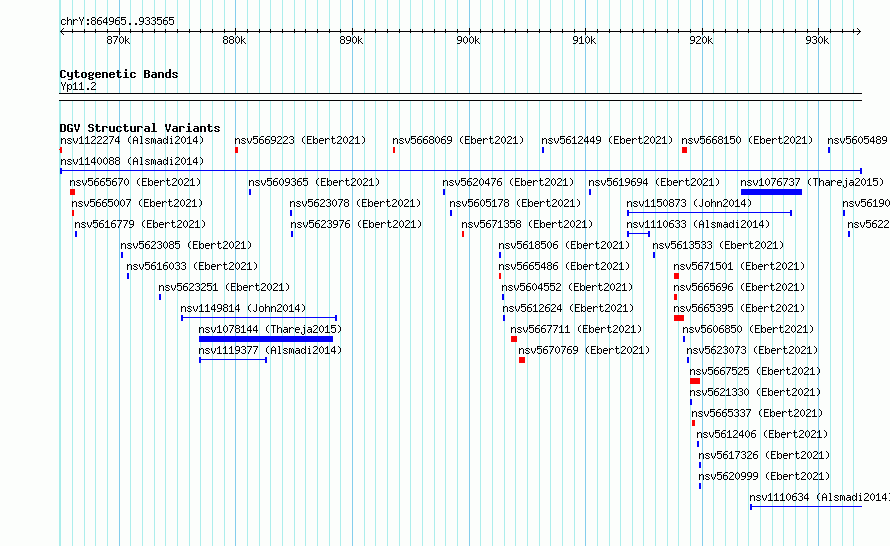Open variant nsv5616033 (Ebert2021) label

tap(192, 266)
